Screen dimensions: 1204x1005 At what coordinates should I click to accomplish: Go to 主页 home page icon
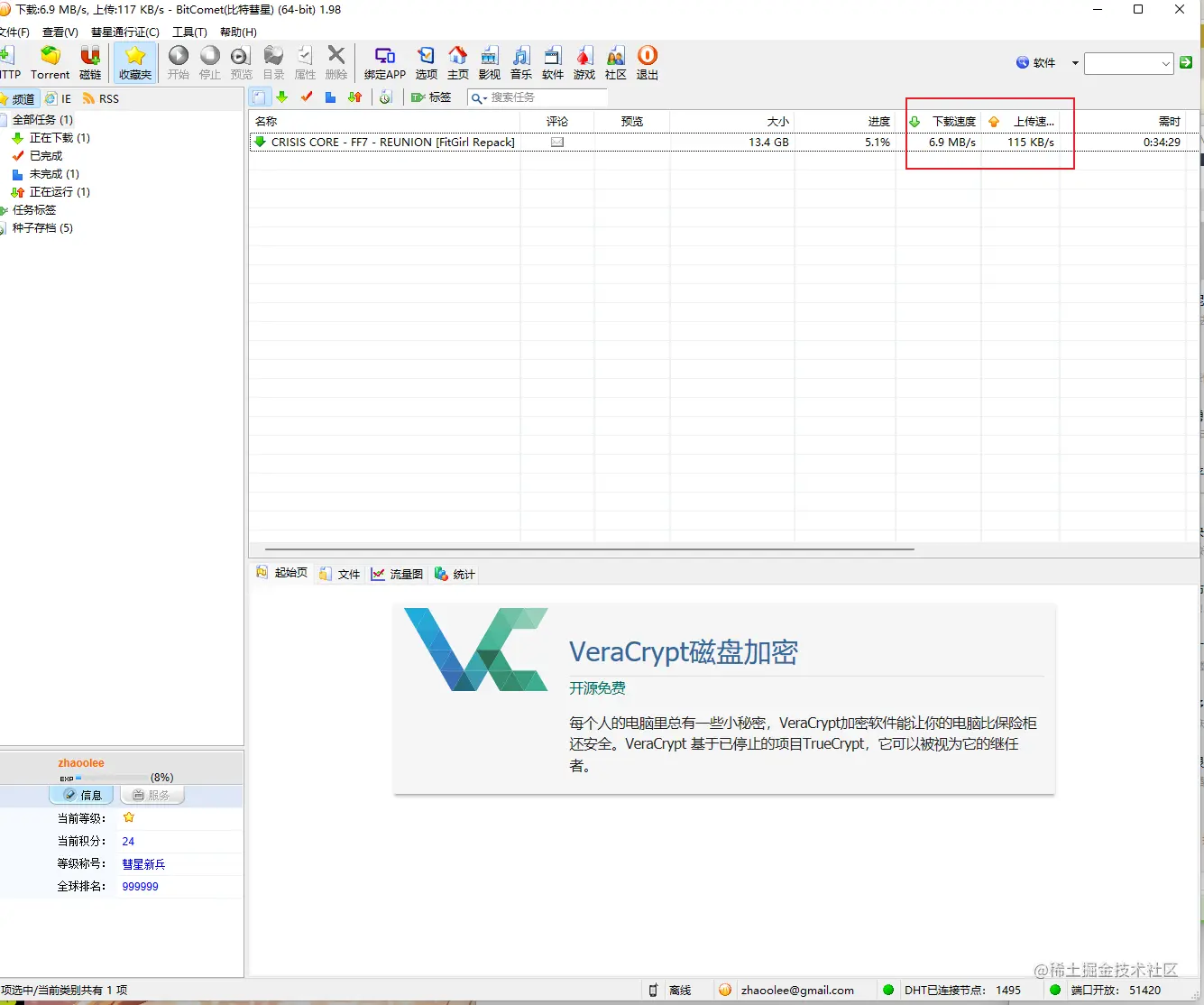[458, 63]
